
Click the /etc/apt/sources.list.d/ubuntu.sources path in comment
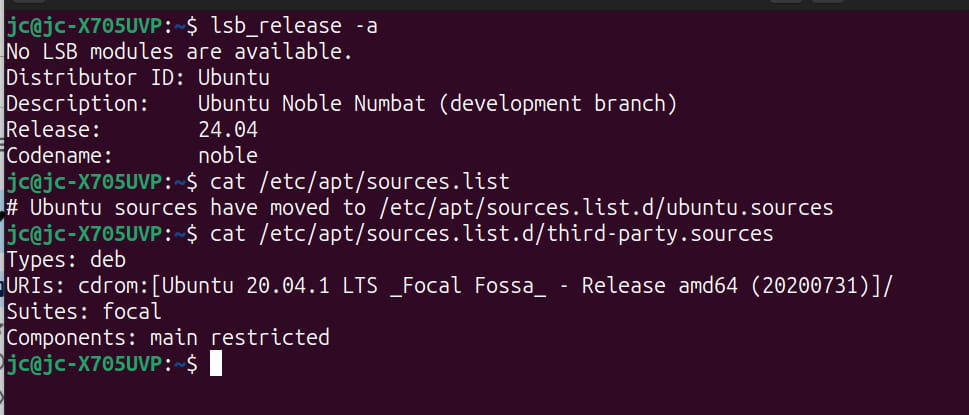click(605, 208)
